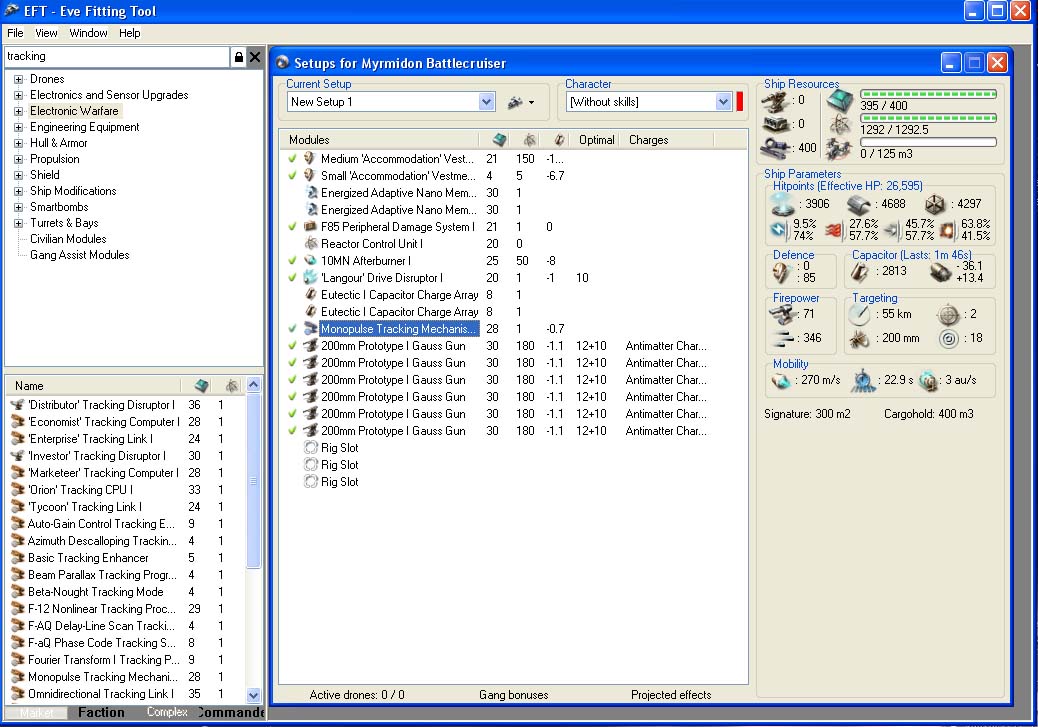Click the 'Langour' Drive Disruptor I icon
Viewport: 1038px width, 727px height.
(x=310, y=278)
